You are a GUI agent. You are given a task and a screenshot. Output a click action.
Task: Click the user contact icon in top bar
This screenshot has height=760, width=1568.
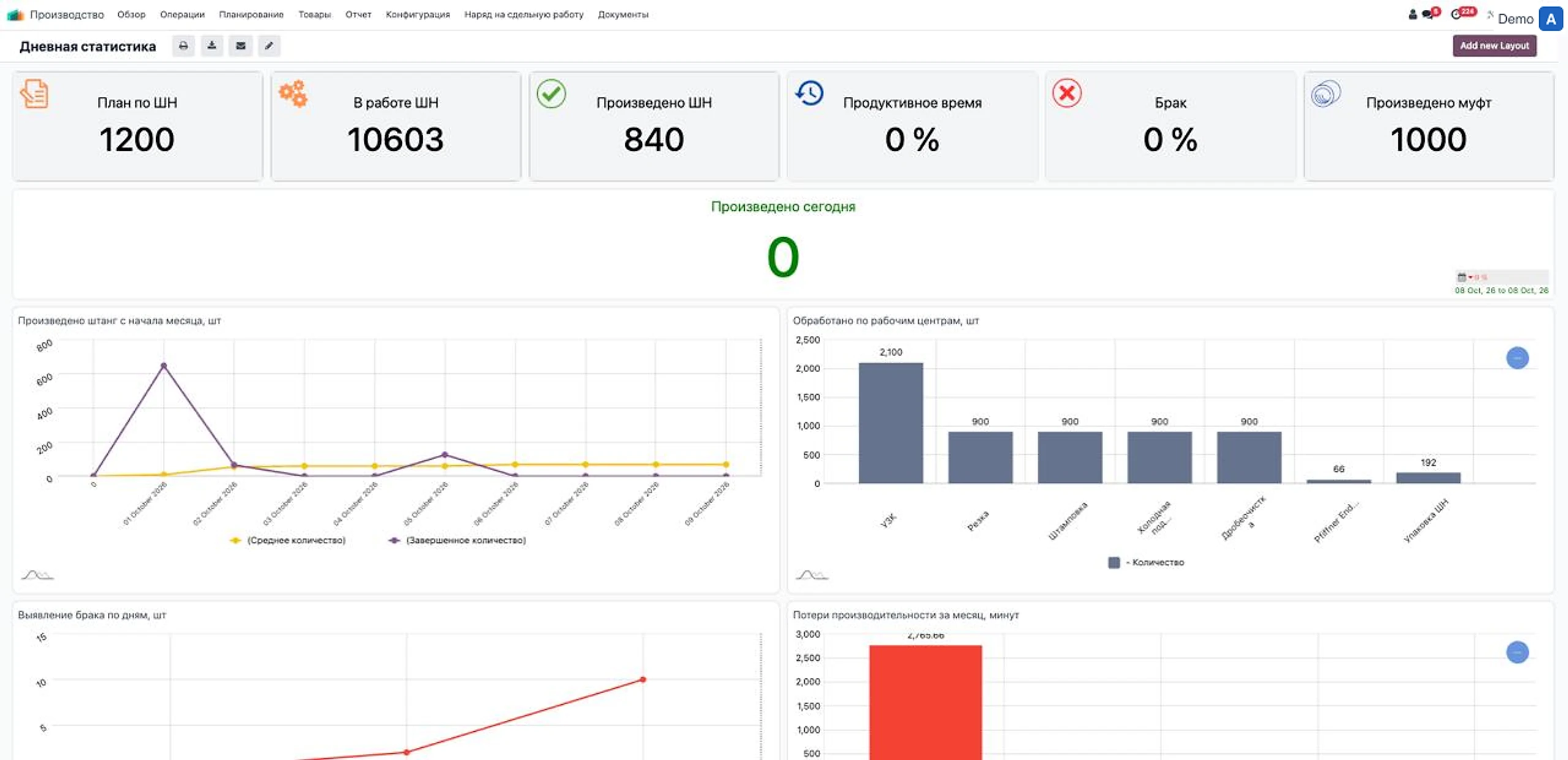pos(1412,15)
